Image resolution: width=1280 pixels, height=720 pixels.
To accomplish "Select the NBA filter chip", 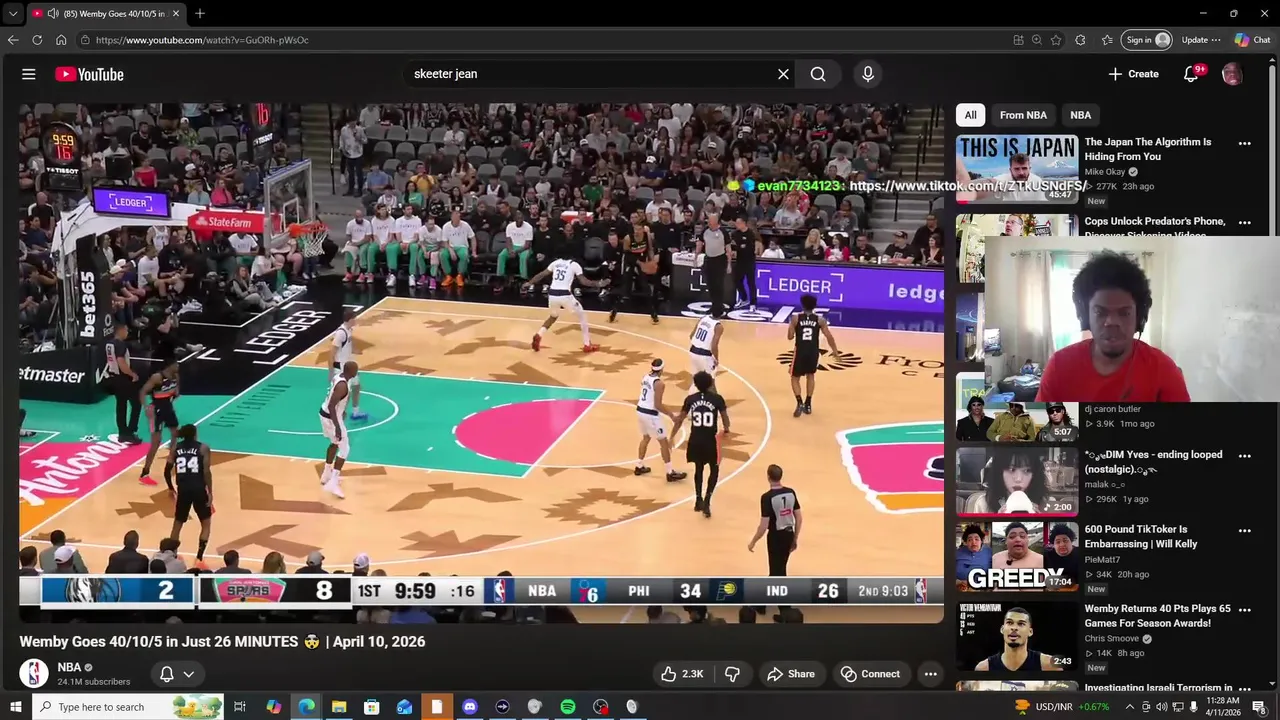I will pyautogui.click(x=1080, y=115).
